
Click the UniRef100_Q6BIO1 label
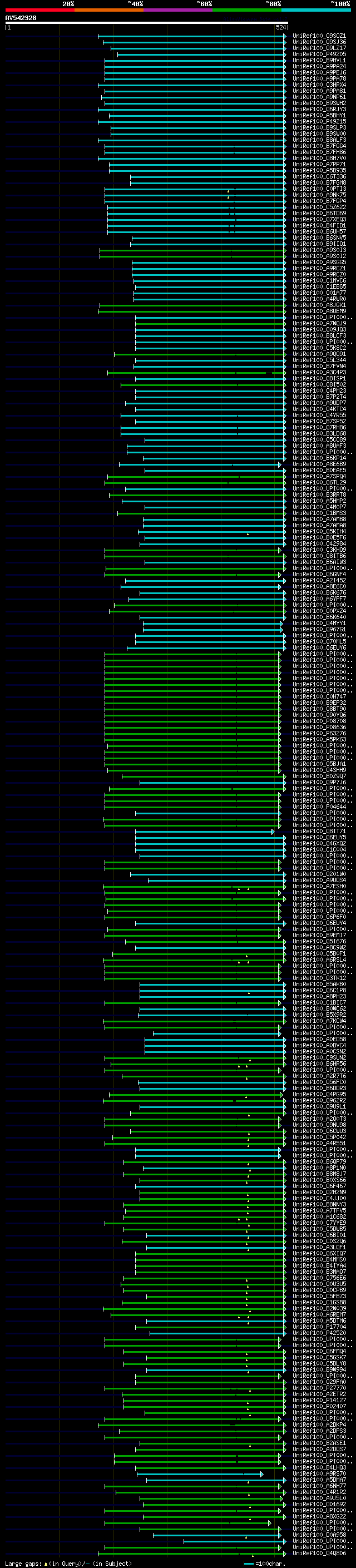(319, 1235)
